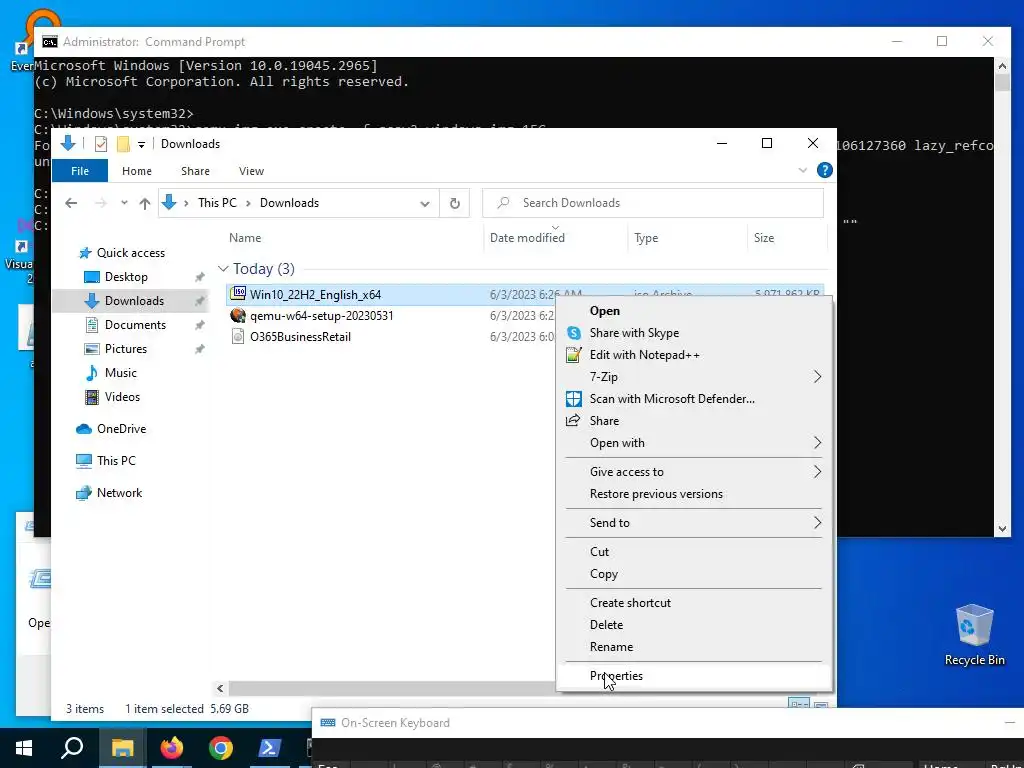Choose Properties from the context menu
The image size is (1024, 768).
(694, 676)
